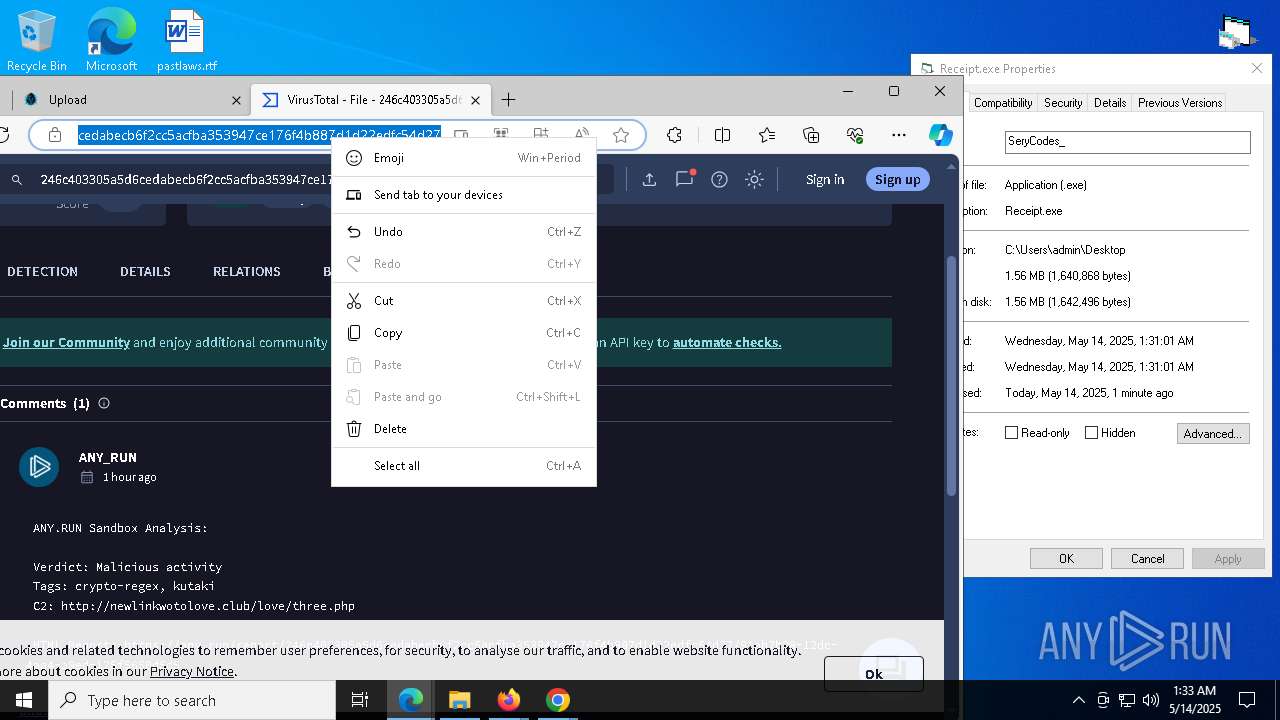The height and width of the screenshot is (720, 1280).
Task: Open Details tab in Properties window
Action: pyautogui.click(x=1110, y=103)
